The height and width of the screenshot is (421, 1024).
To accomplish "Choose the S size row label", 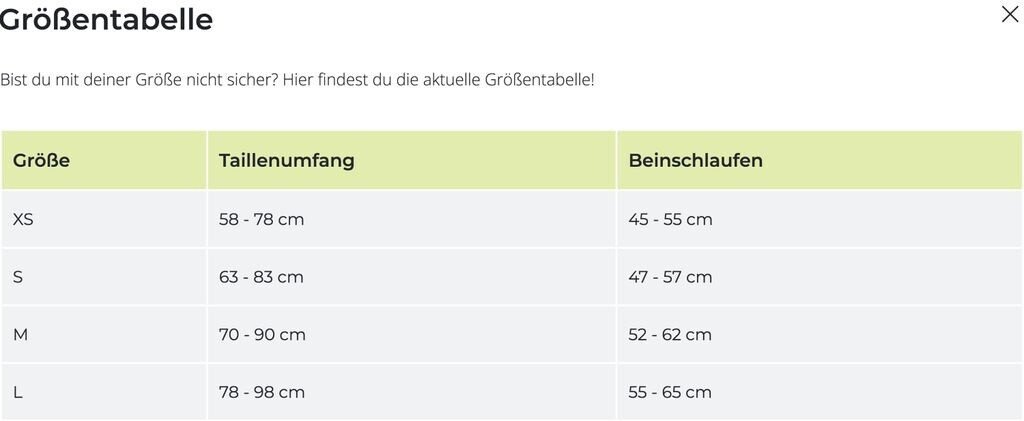I will (x=18, y=277).
